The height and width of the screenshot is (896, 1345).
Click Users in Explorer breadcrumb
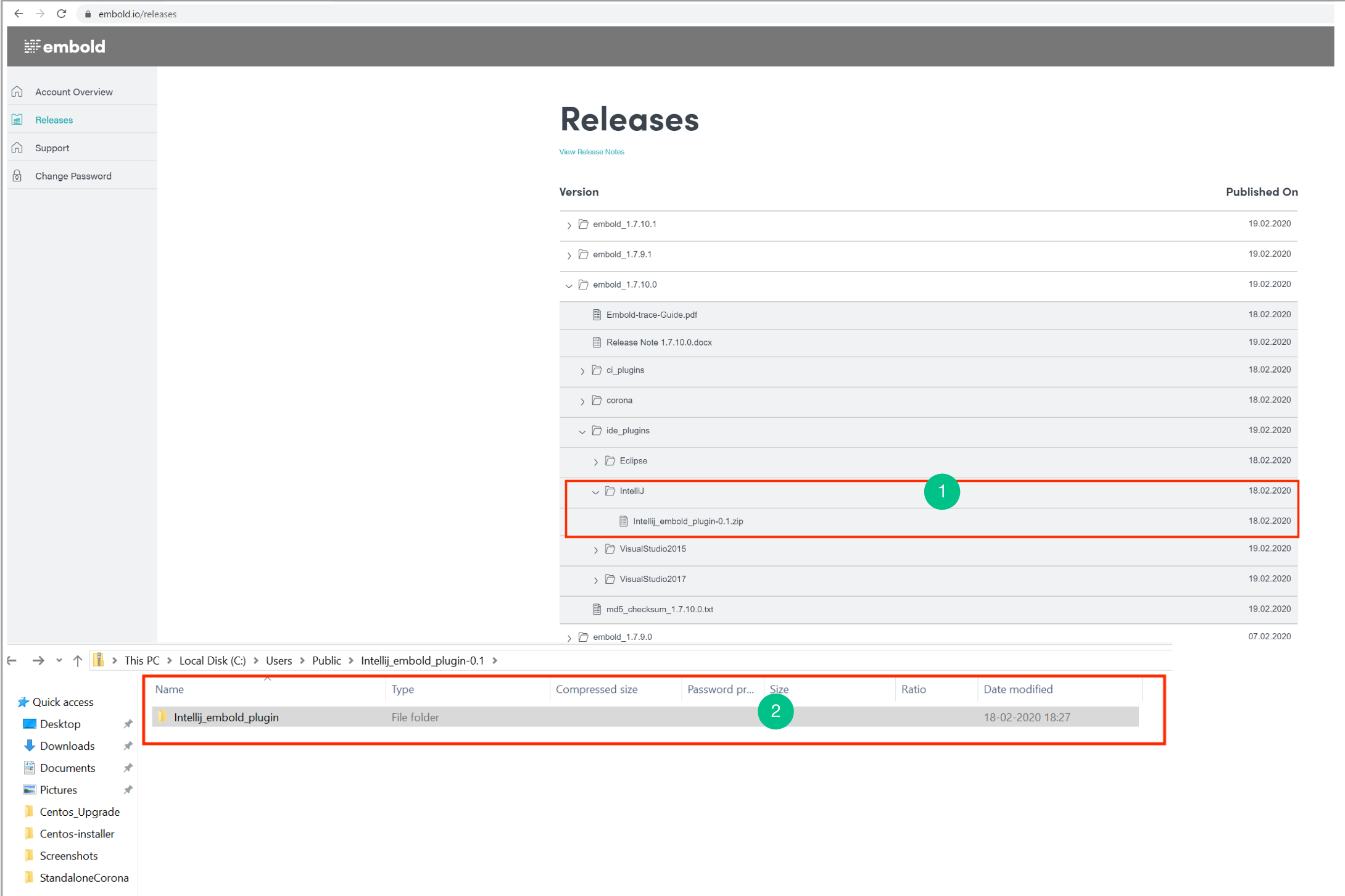(x=279, y=661)
